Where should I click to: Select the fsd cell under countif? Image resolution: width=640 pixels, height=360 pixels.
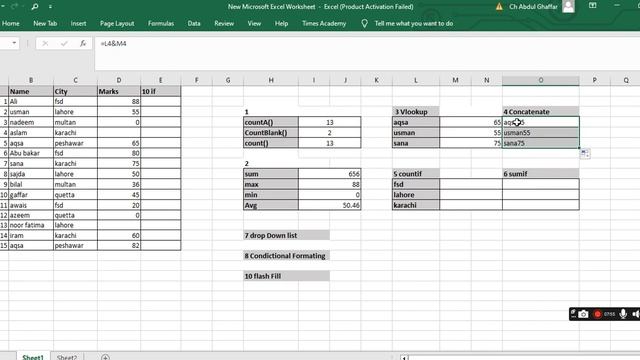click(x=416, y=184)
